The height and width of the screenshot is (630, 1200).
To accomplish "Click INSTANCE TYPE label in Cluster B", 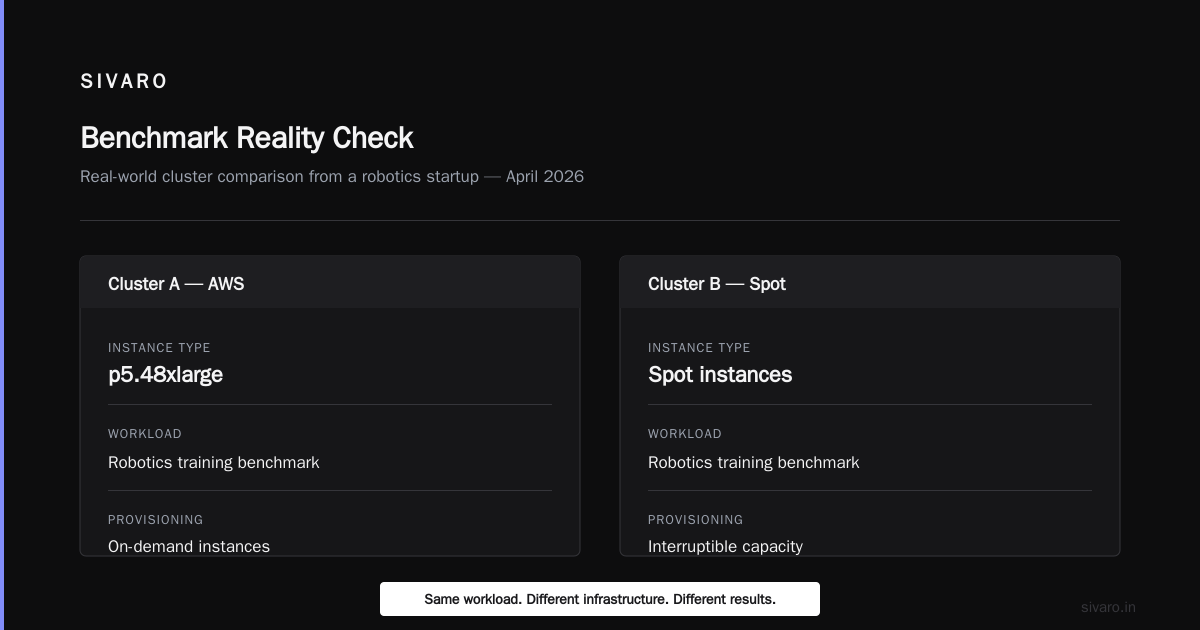I will click(x=699, y=348).
